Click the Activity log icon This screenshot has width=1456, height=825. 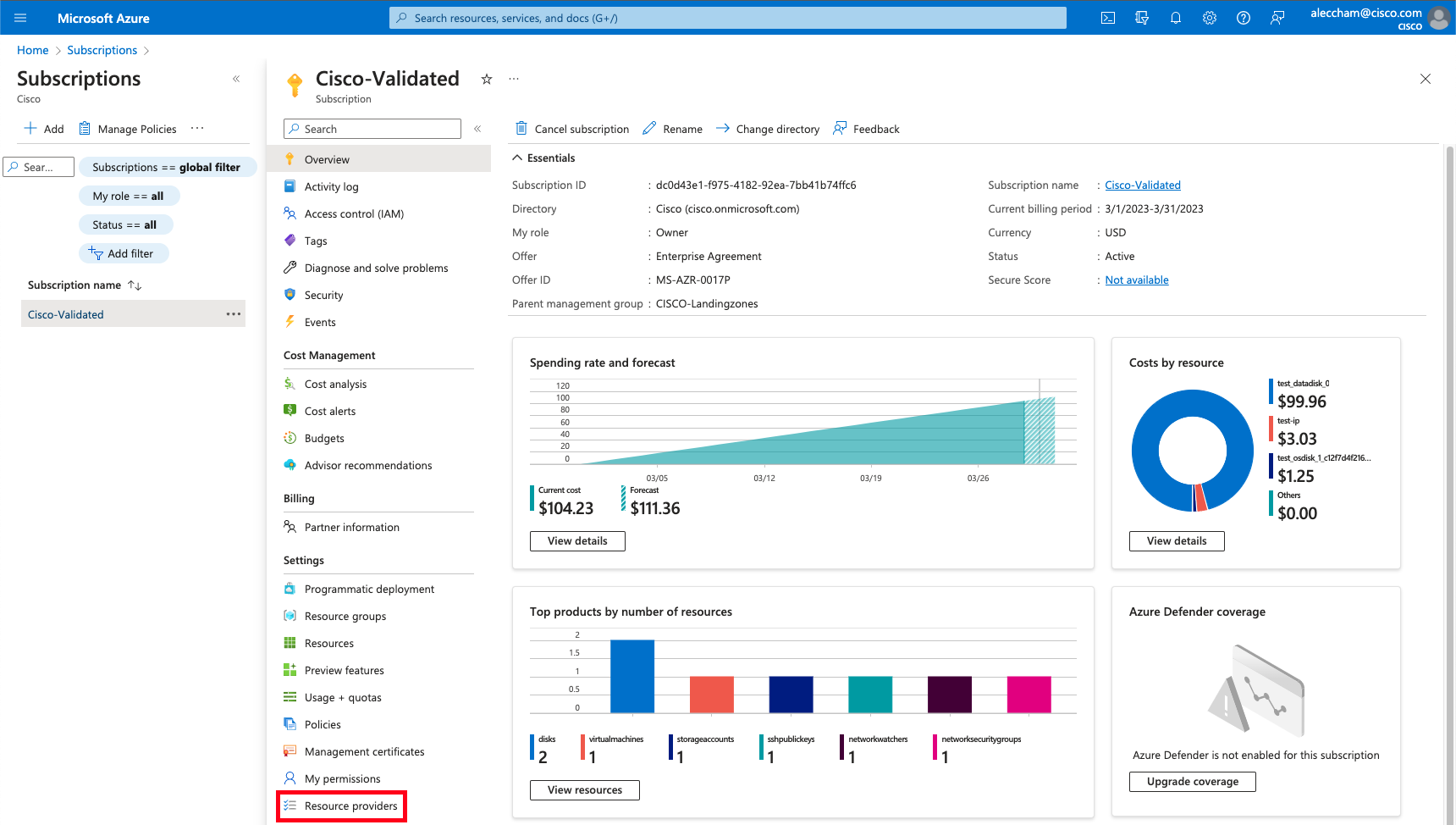pyautogui.click(x=290, y=186)
